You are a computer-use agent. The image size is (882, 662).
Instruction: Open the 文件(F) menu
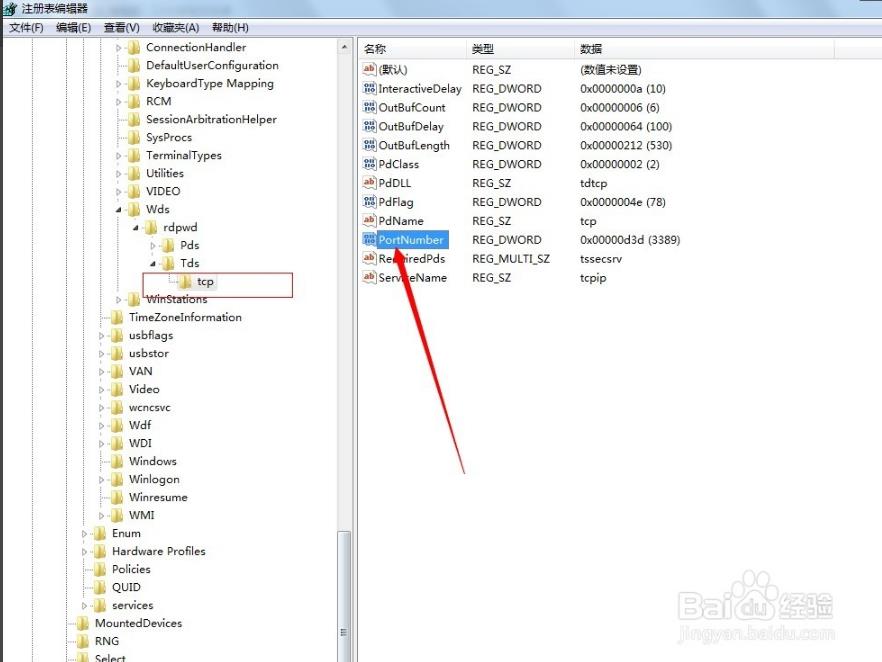[26, 28]
